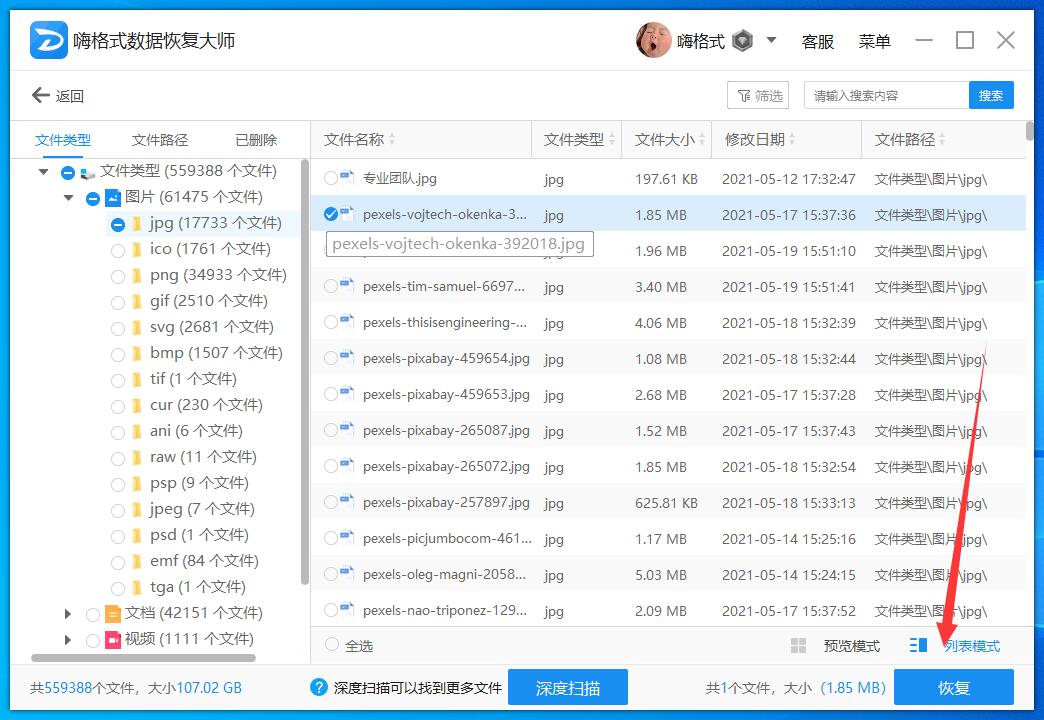Click the pictures category icon
Image resolution: width=1044 pixels, height=720 pixels.
pos(113,197)
